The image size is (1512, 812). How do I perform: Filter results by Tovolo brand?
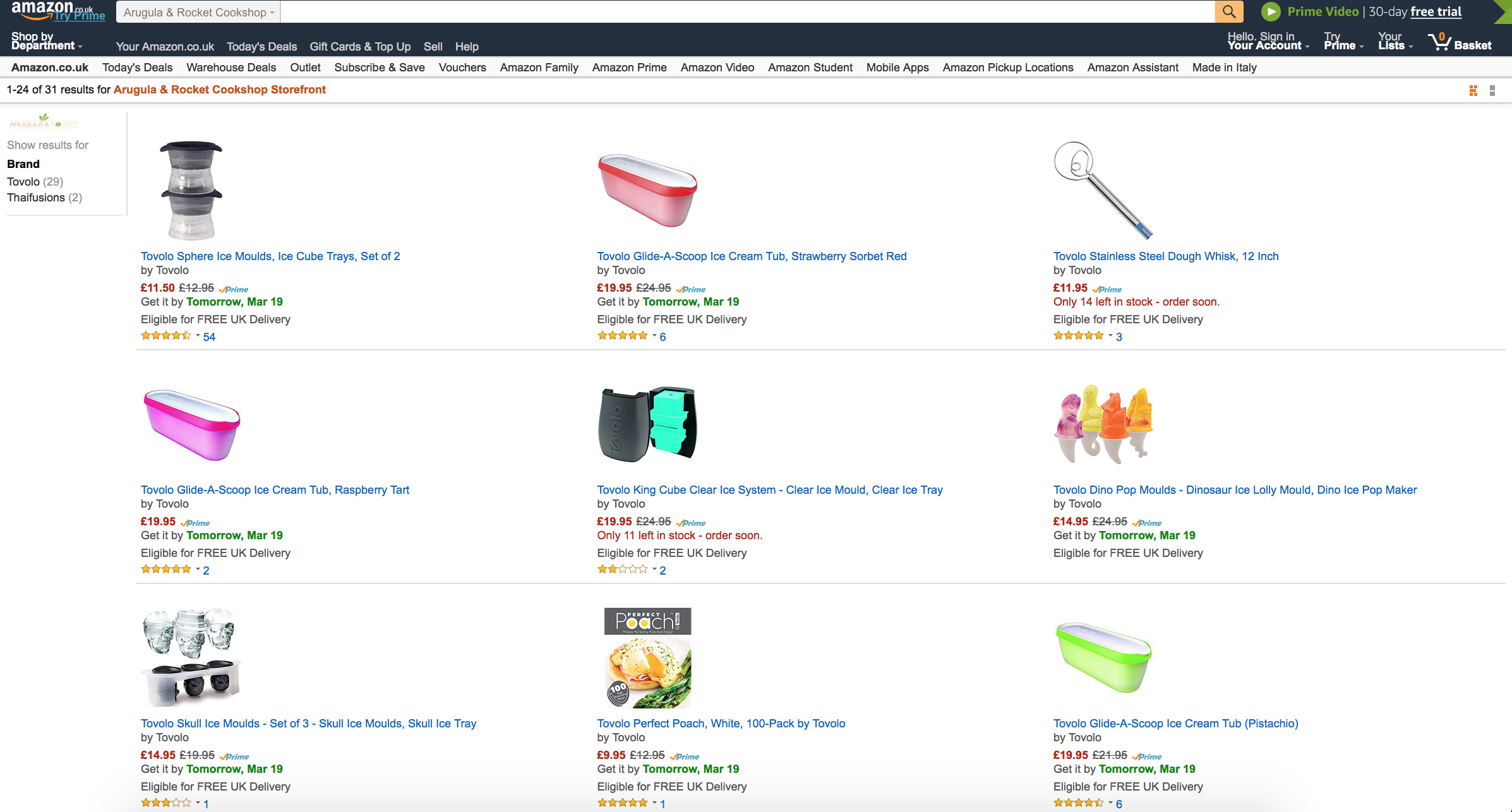click(x=23, y=182)
